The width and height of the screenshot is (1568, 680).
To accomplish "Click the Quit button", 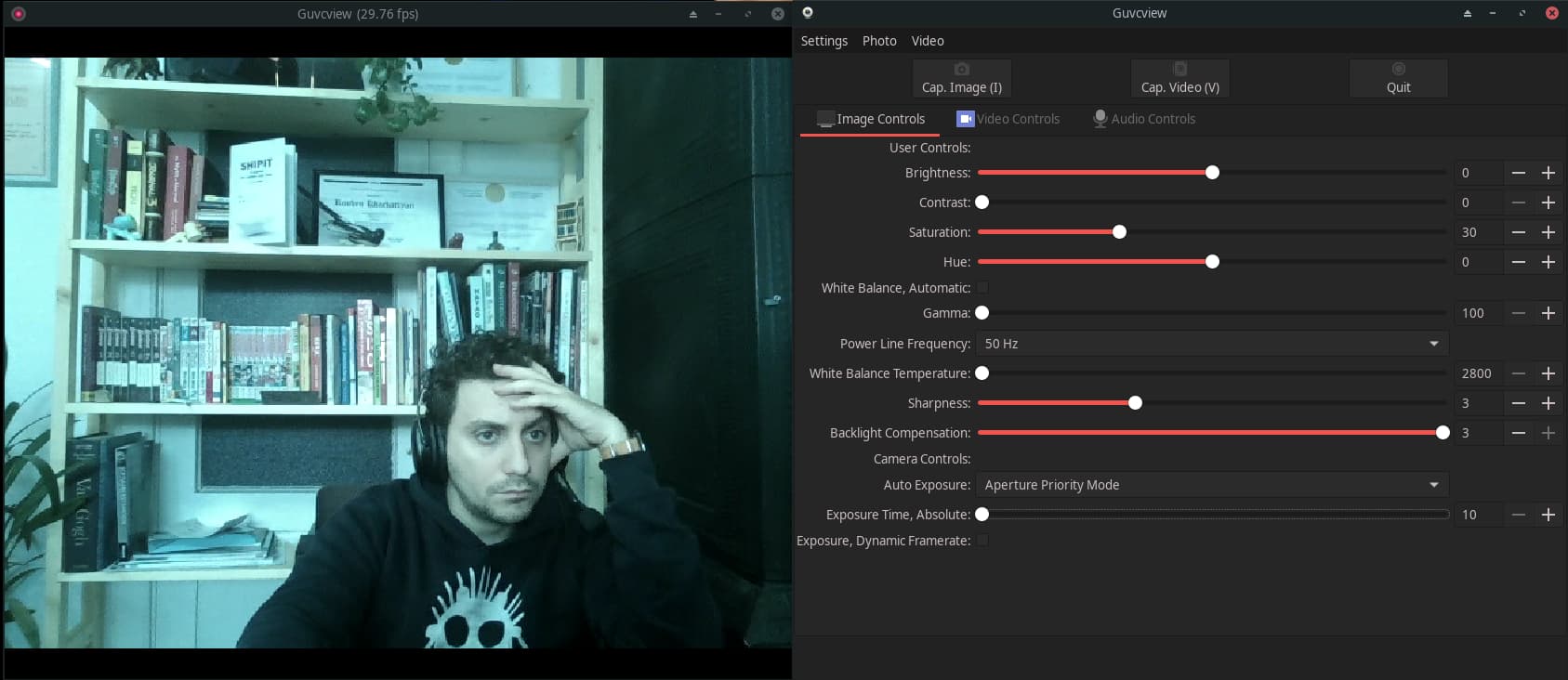I will pyautogui.click(x=1399, y=78).
